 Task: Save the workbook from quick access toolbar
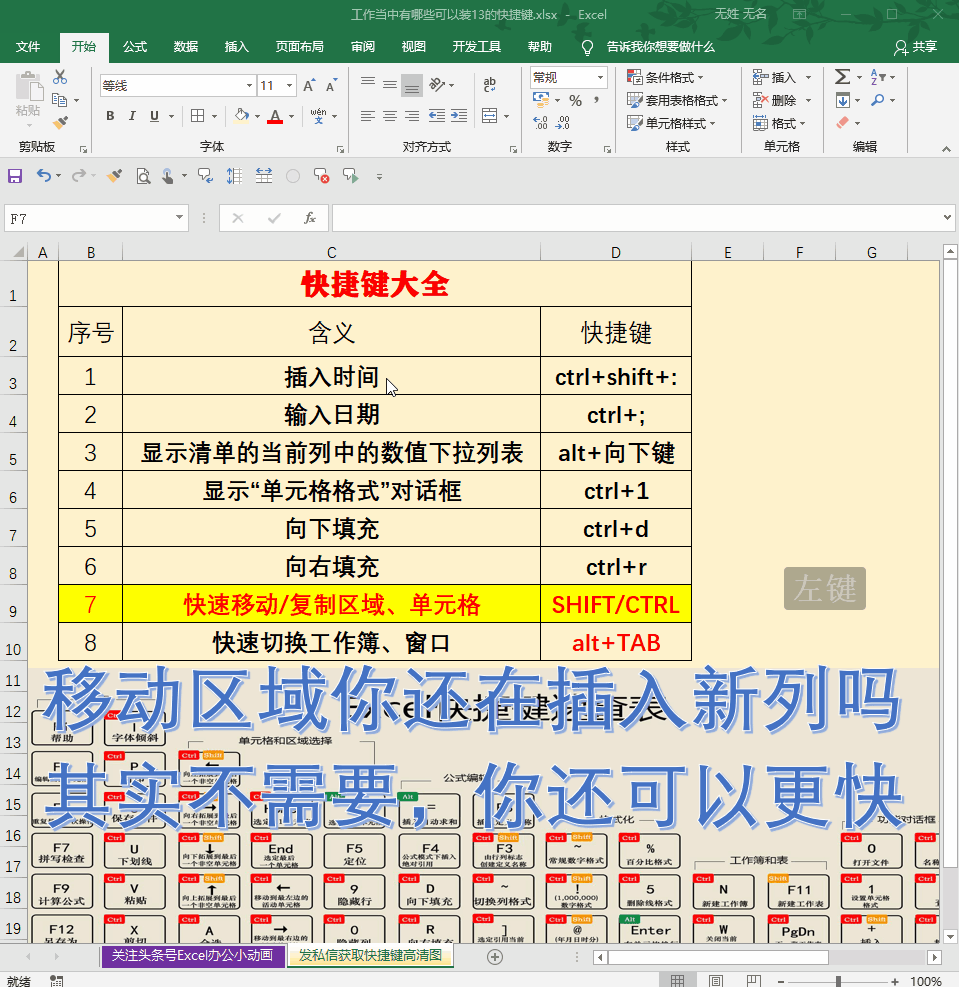click(14, 176)
